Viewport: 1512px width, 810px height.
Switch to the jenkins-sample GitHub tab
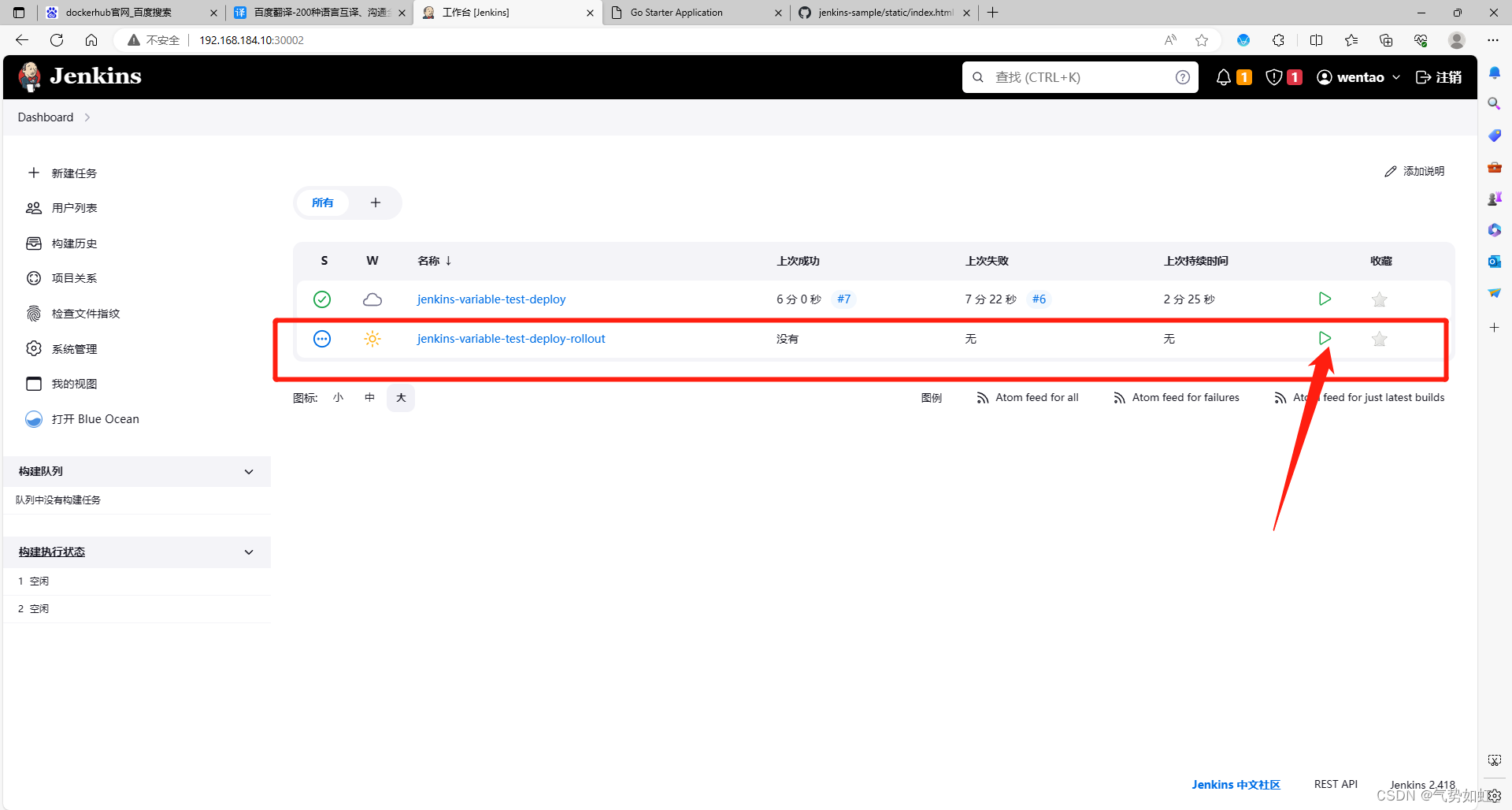click(x=884, y=13)
